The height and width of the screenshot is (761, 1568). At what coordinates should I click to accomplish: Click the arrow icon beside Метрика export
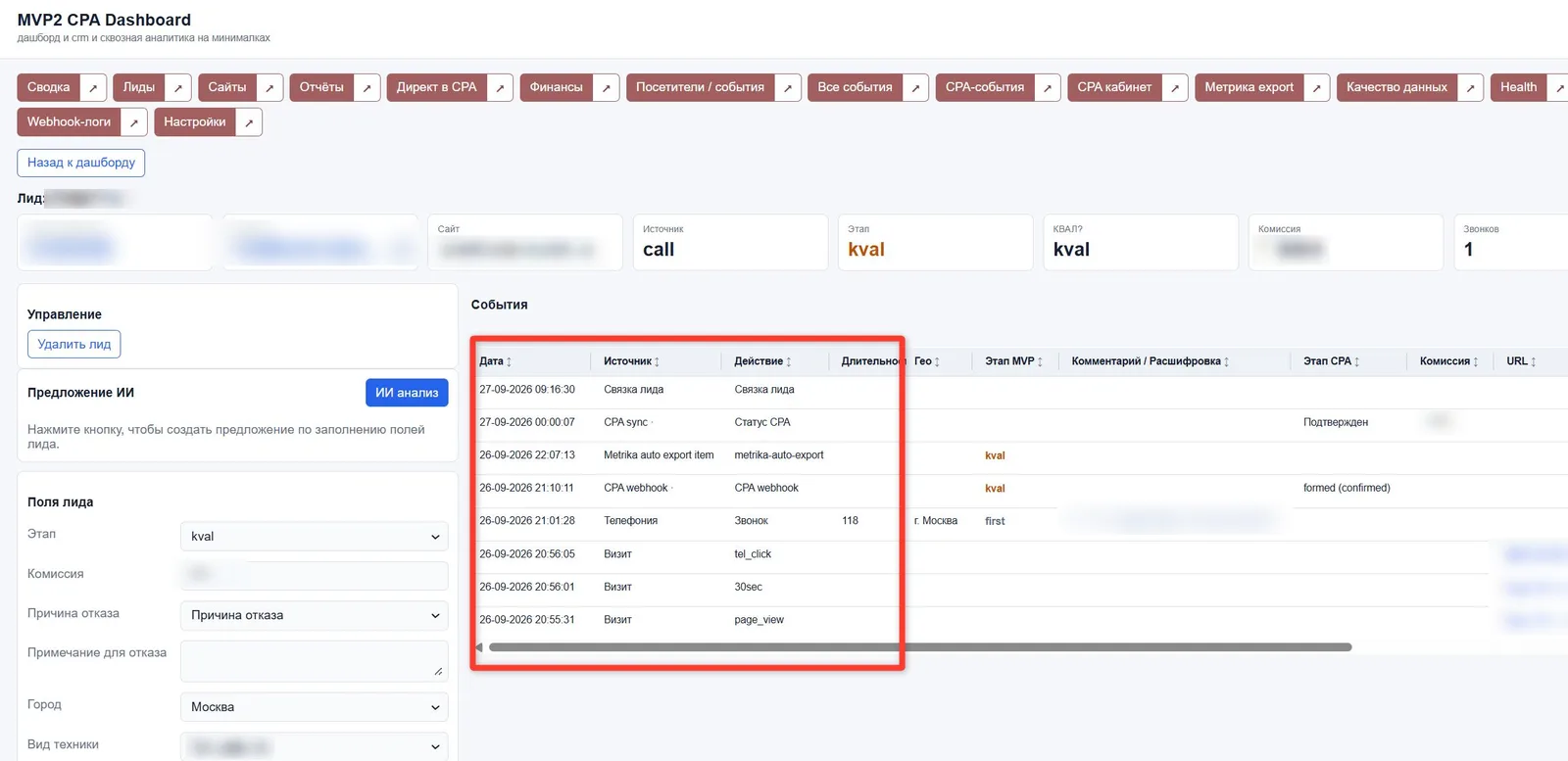[x=1317, y=87]
